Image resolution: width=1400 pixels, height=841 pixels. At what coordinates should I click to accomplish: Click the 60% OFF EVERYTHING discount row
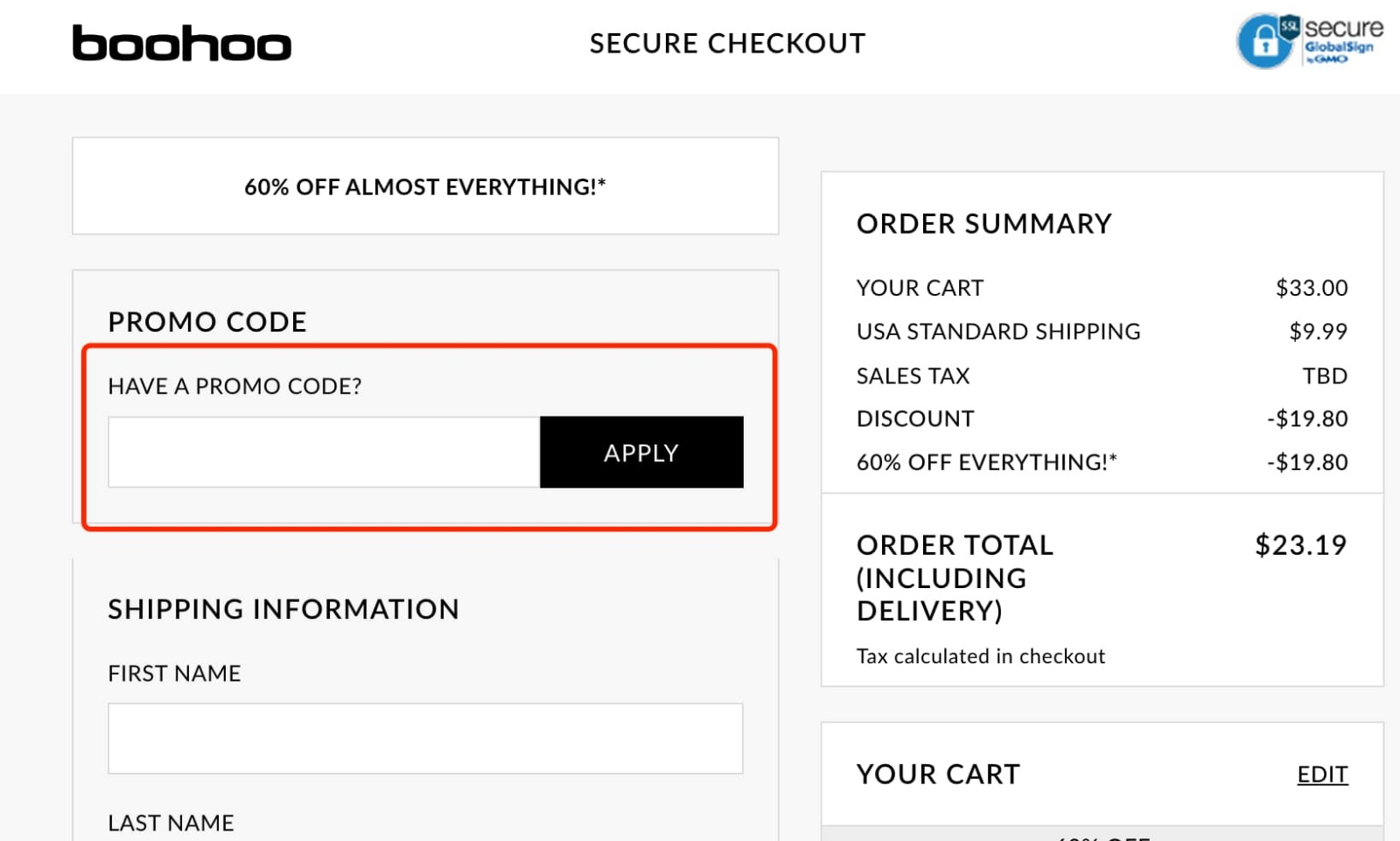[1094, 463]
